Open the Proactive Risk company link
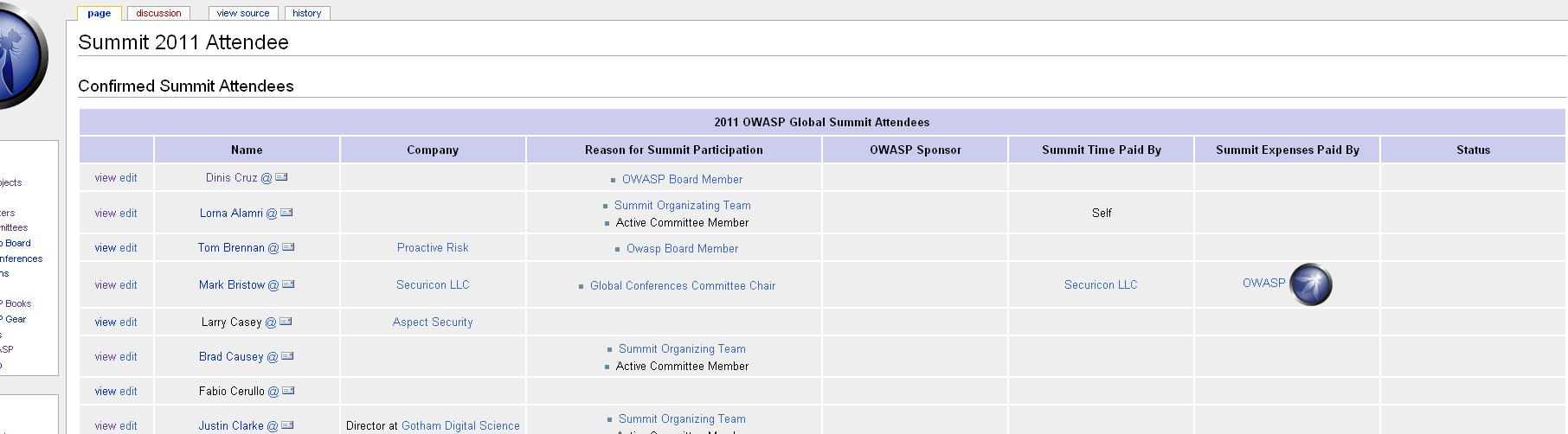Image resolution: width=1568 pixels, height=434 pixels. (433, 247)
